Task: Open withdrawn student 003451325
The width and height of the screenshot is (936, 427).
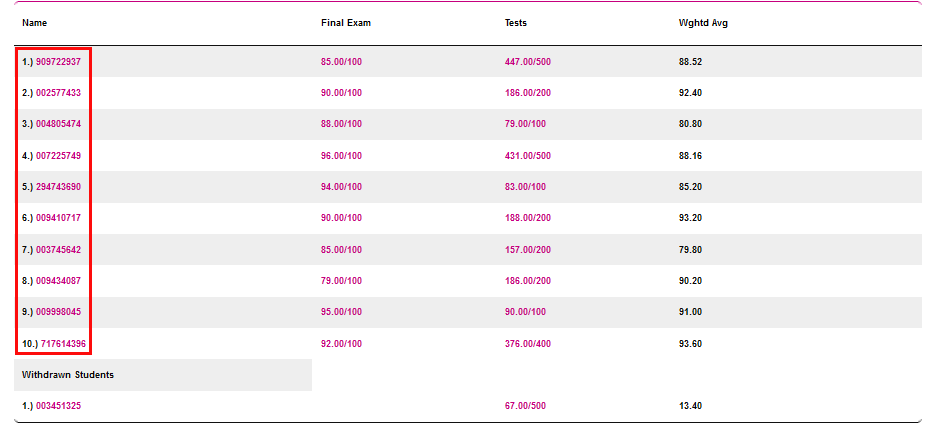Action: (x=58, y=406)
